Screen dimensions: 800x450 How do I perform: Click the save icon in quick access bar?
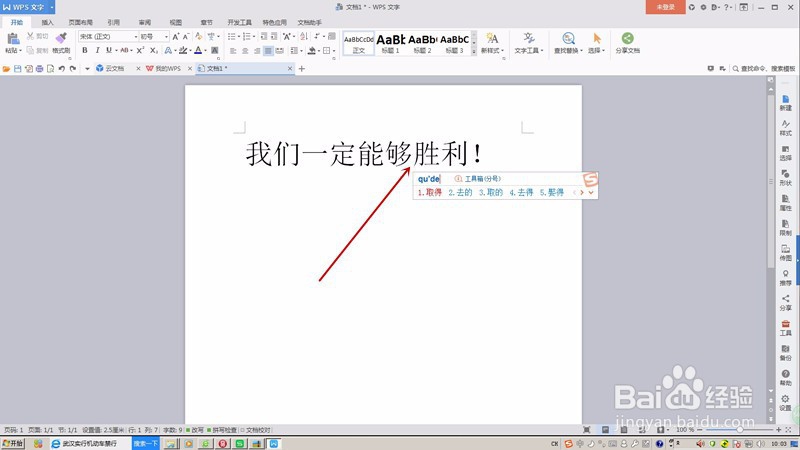click(x=18, y=68)
